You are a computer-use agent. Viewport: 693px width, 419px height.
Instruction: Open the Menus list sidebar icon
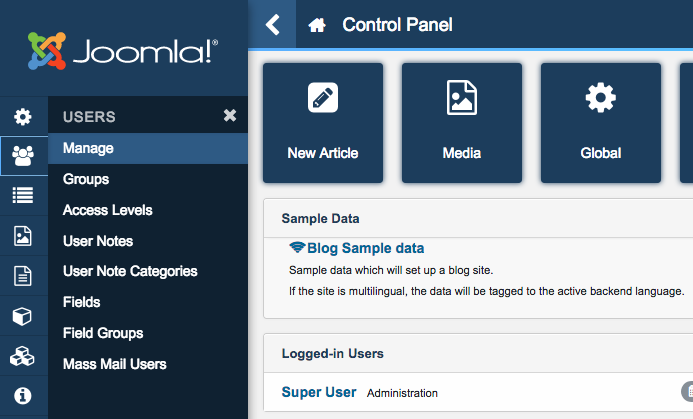(x=22, y=196)
